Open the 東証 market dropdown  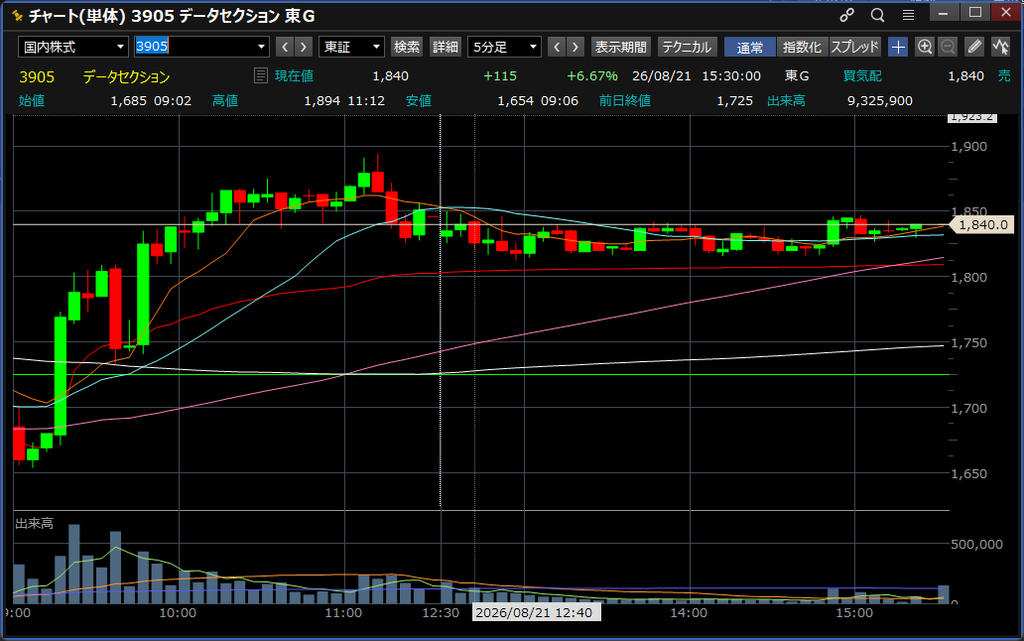click(351, 47)
